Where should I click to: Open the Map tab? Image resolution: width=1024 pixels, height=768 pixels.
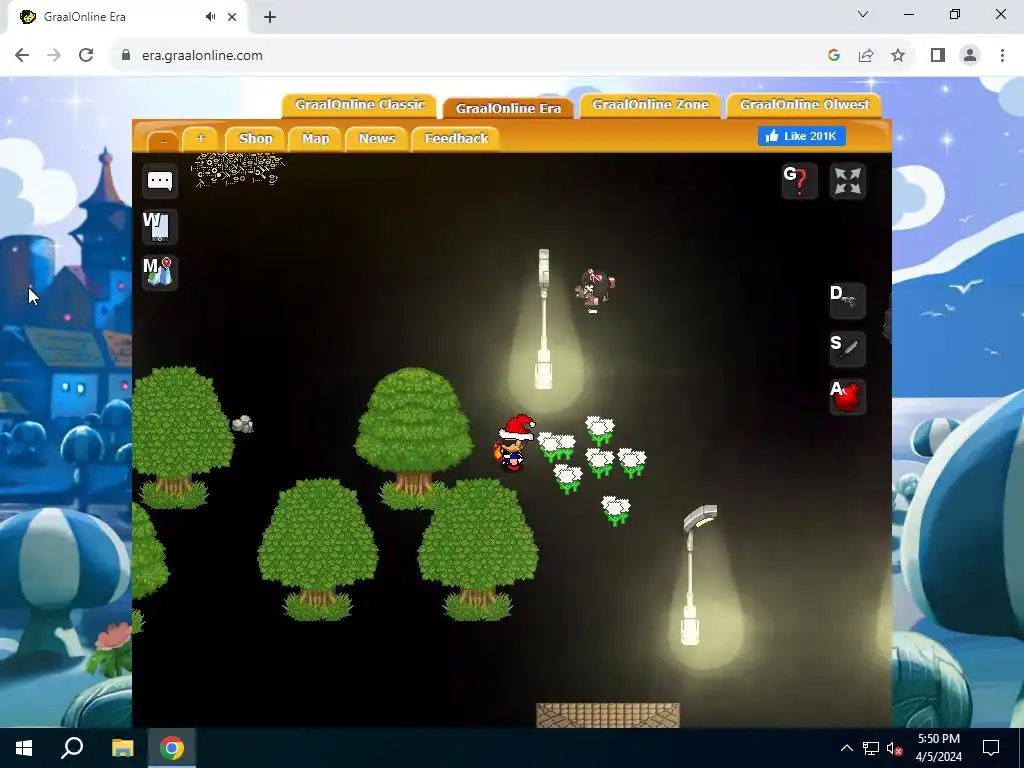315,138
